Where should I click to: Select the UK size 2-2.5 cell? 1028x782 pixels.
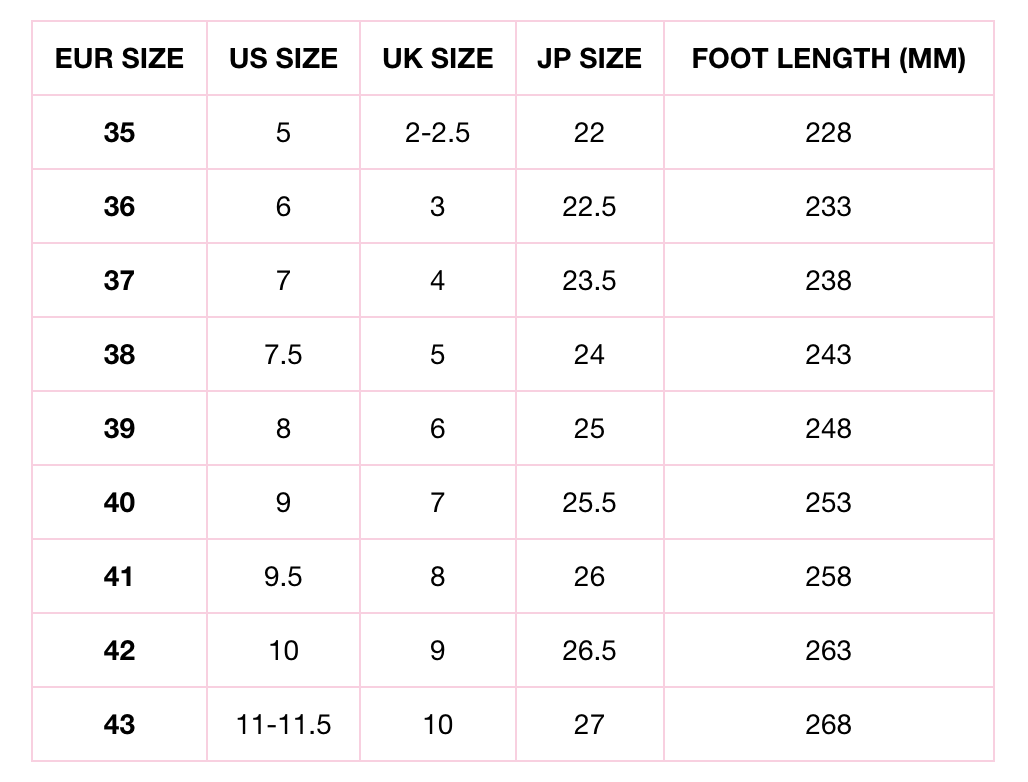(x=437, y=132)
